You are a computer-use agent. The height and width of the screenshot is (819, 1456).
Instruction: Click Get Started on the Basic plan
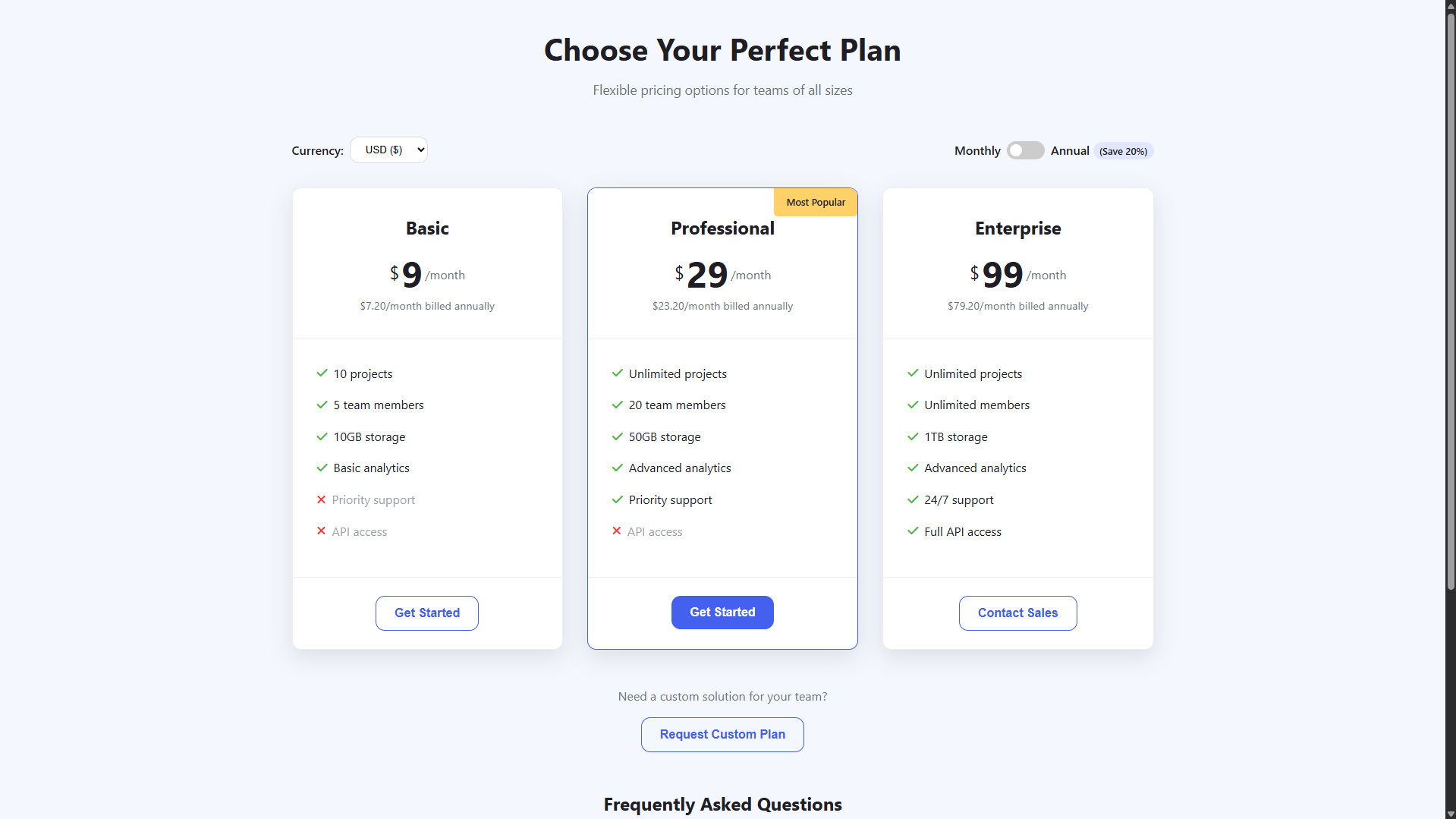point(426,613)
